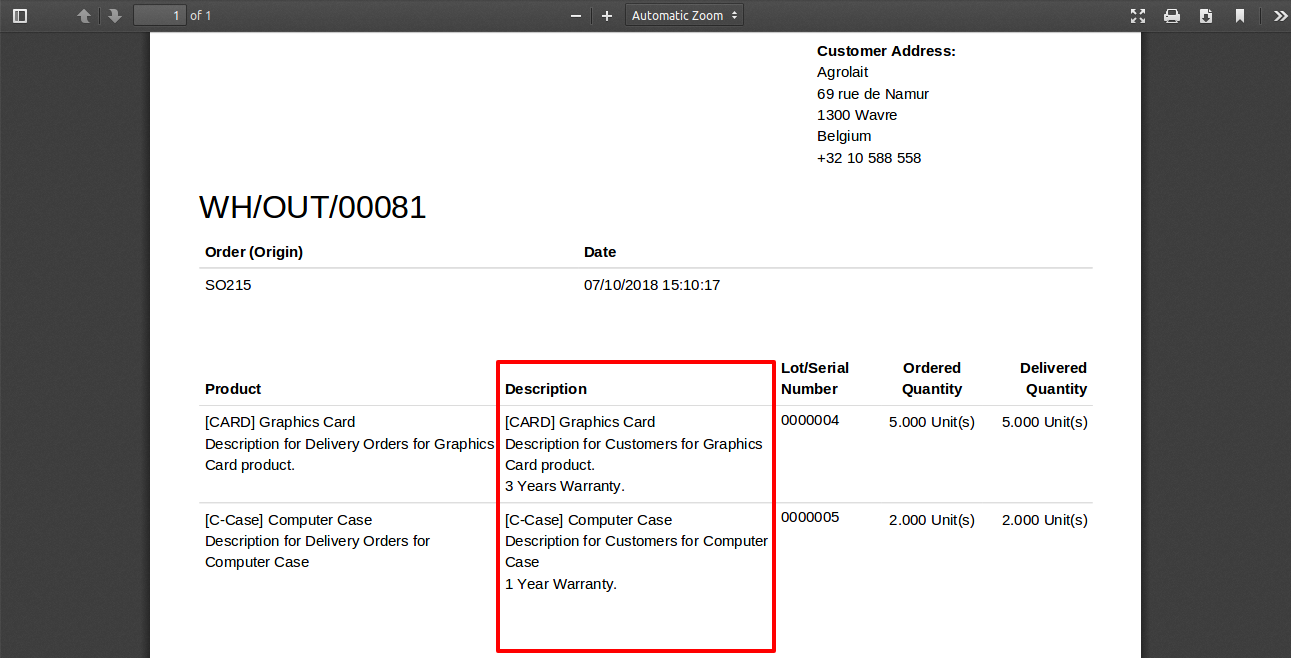Screen dimensions: 1291x658
Task: Switch to presentation mode
Action: [1138, 16]
